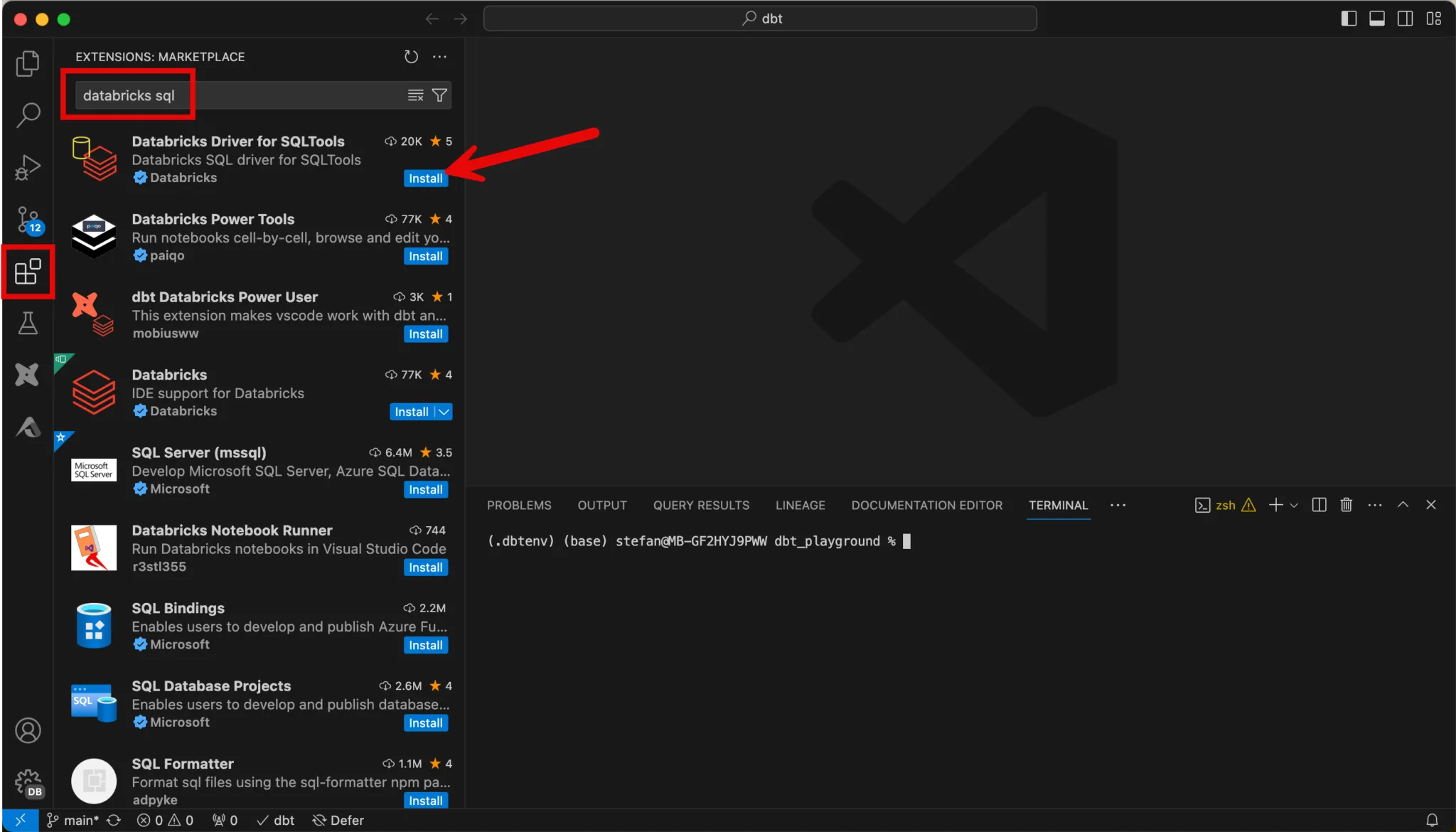
Task: Open new terminal launch profile dropdown
Action: pos(1294,506)
